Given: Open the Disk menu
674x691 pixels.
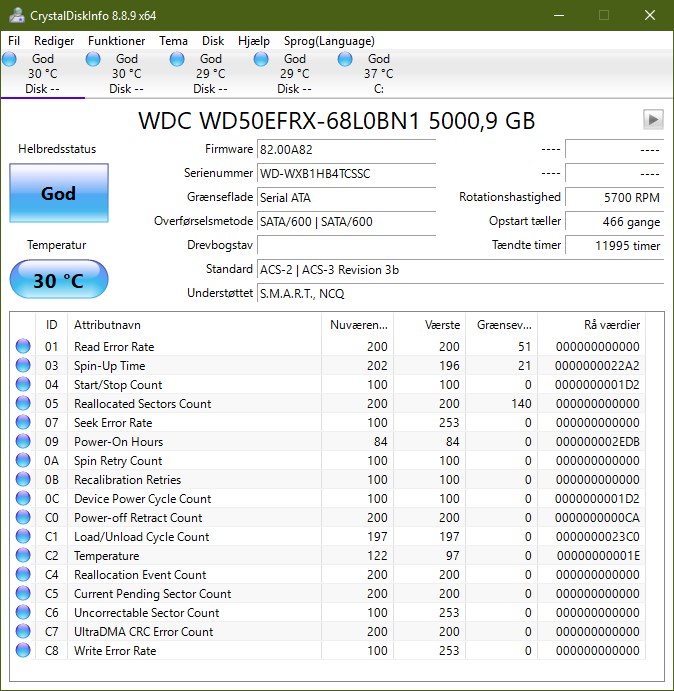Looking at the screenshot, I should (x=213, y=41).
